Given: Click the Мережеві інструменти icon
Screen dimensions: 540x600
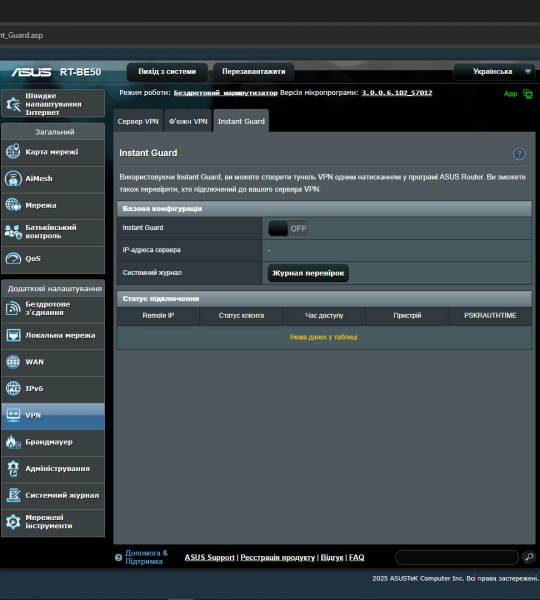Looking at the screenshot, I should click(x=13, y=522).
